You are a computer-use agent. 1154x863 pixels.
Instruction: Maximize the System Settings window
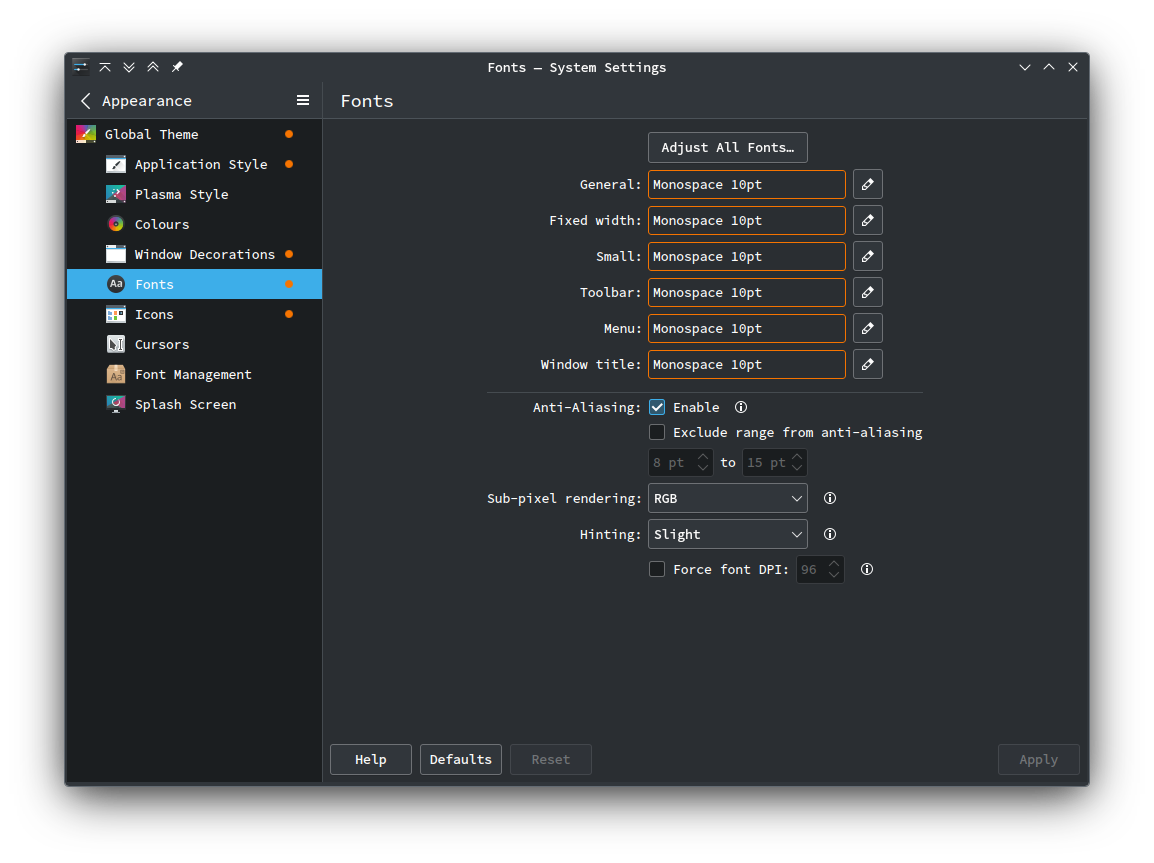(1049, 67)
